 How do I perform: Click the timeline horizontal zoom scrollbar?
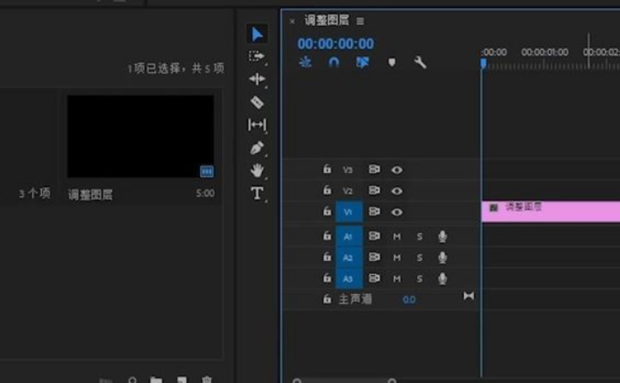coord(344,381)
